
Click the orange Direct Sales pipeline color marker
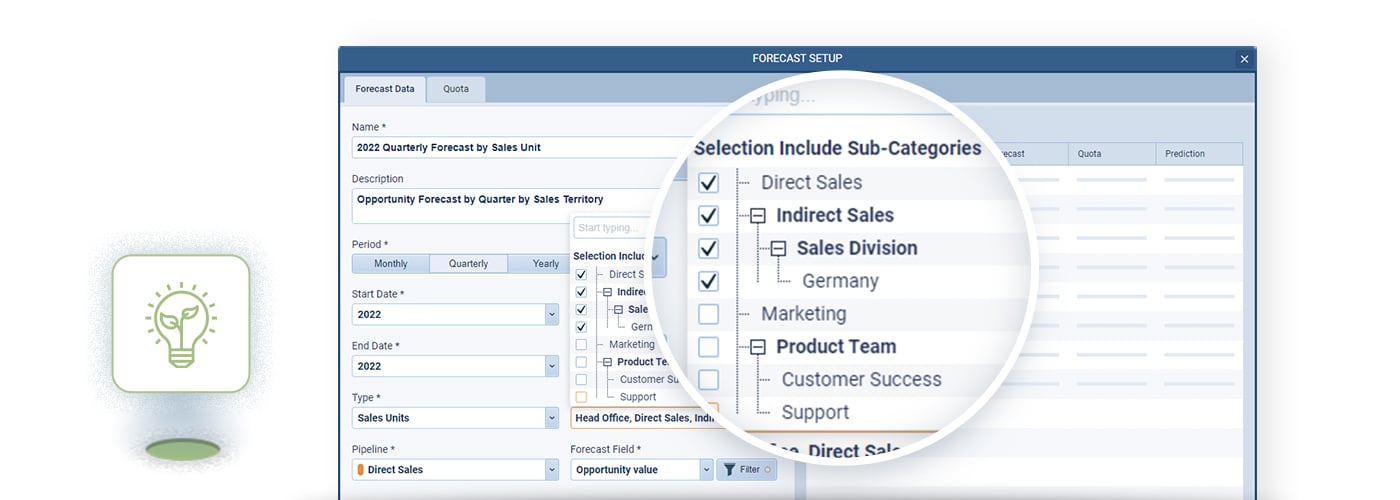click(x=360, y=470)
